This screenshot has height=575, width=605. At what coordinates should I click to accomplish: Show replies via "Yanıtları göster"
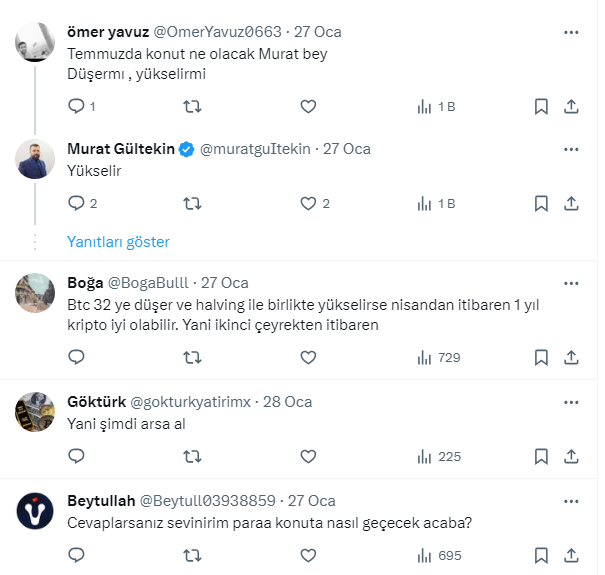(118, 242)
